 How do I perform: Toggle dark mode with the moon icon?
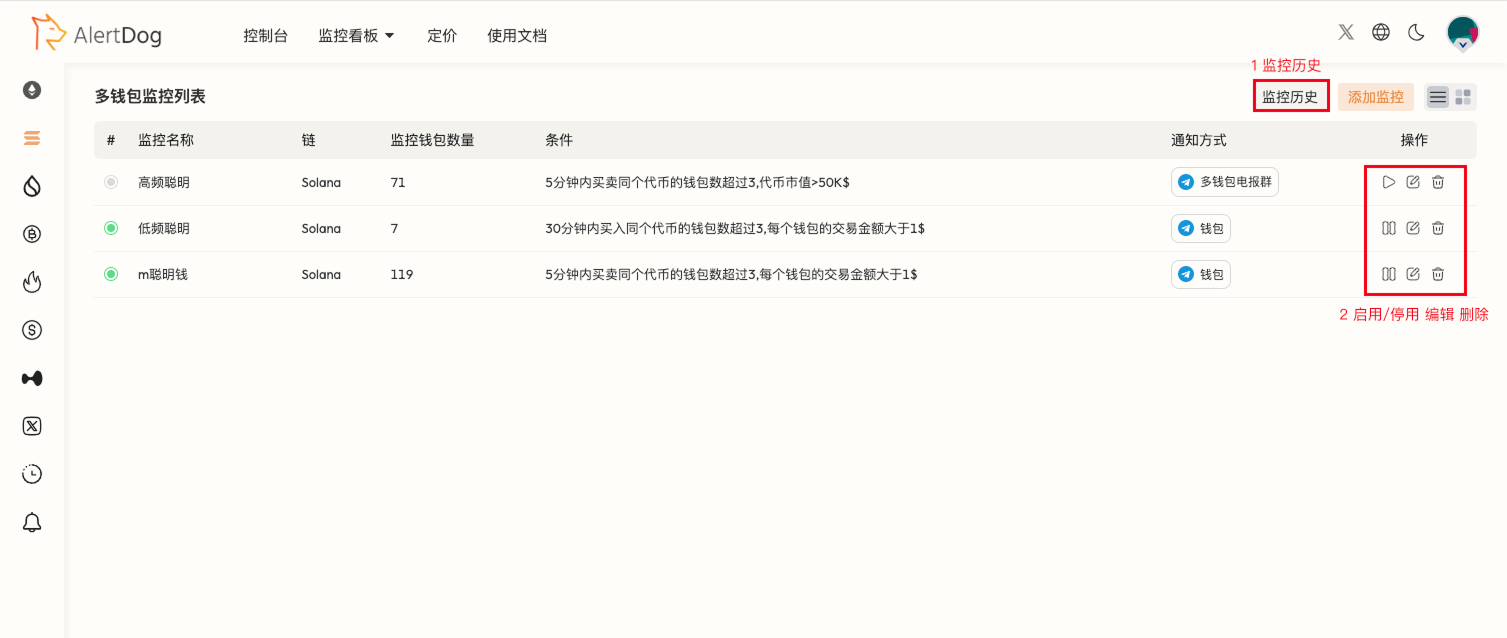click(1415, 31)
